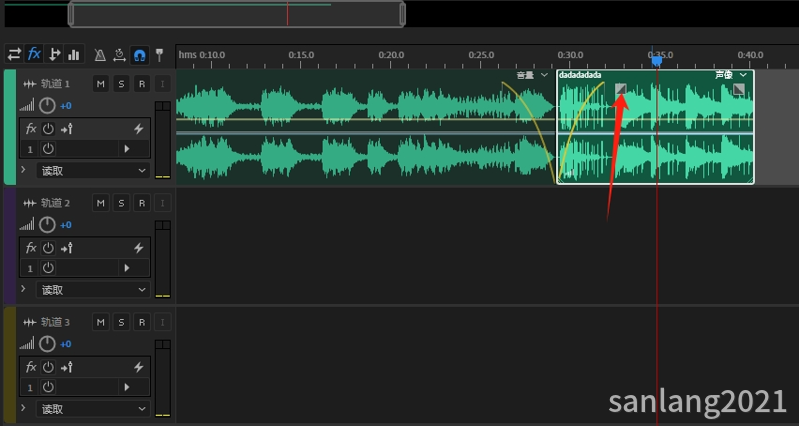Toggle 轨道 3 fx pre/post fader
Image resolution: width=799 pixels, height=426 pixels.
coord(67,367)
